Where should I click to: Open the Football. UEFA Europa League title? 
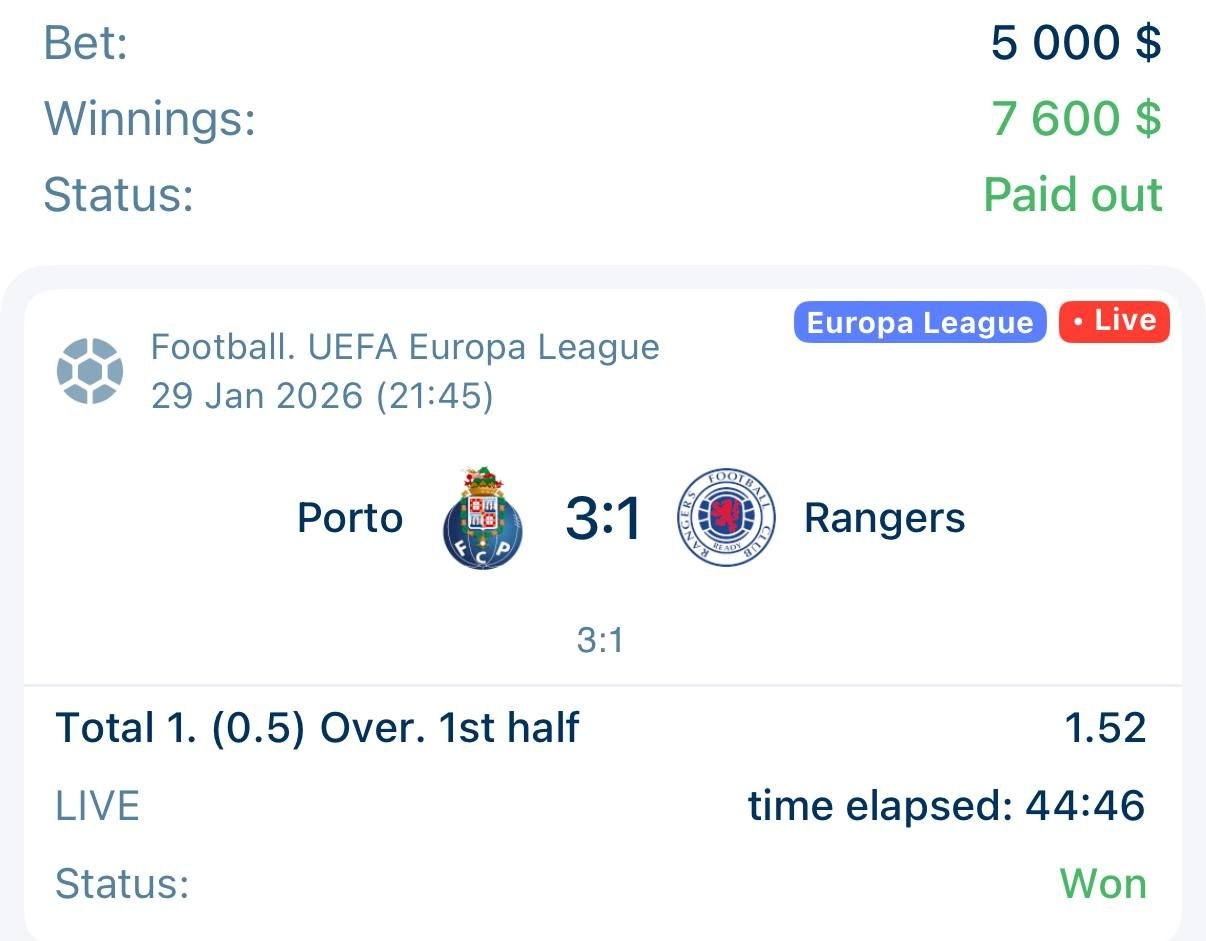pos(405,348)
